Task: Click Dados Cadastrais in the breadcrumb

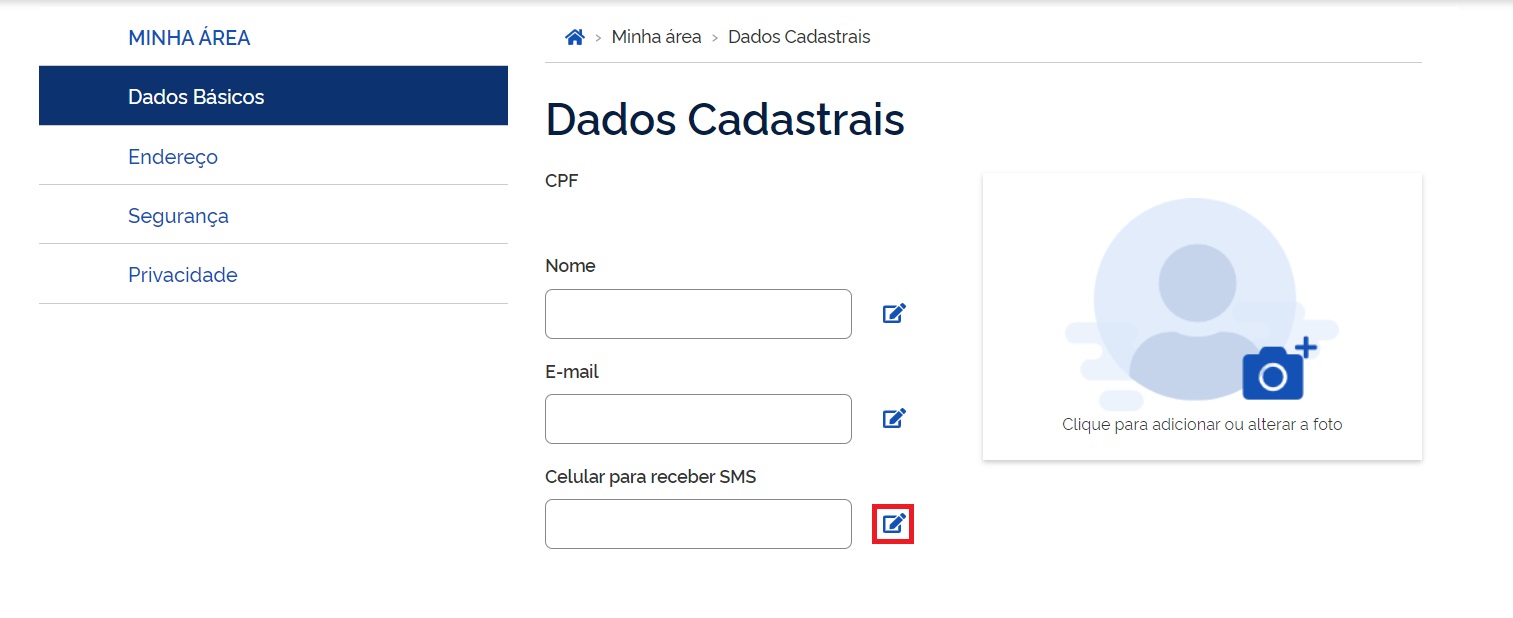Action: [799, 37]
